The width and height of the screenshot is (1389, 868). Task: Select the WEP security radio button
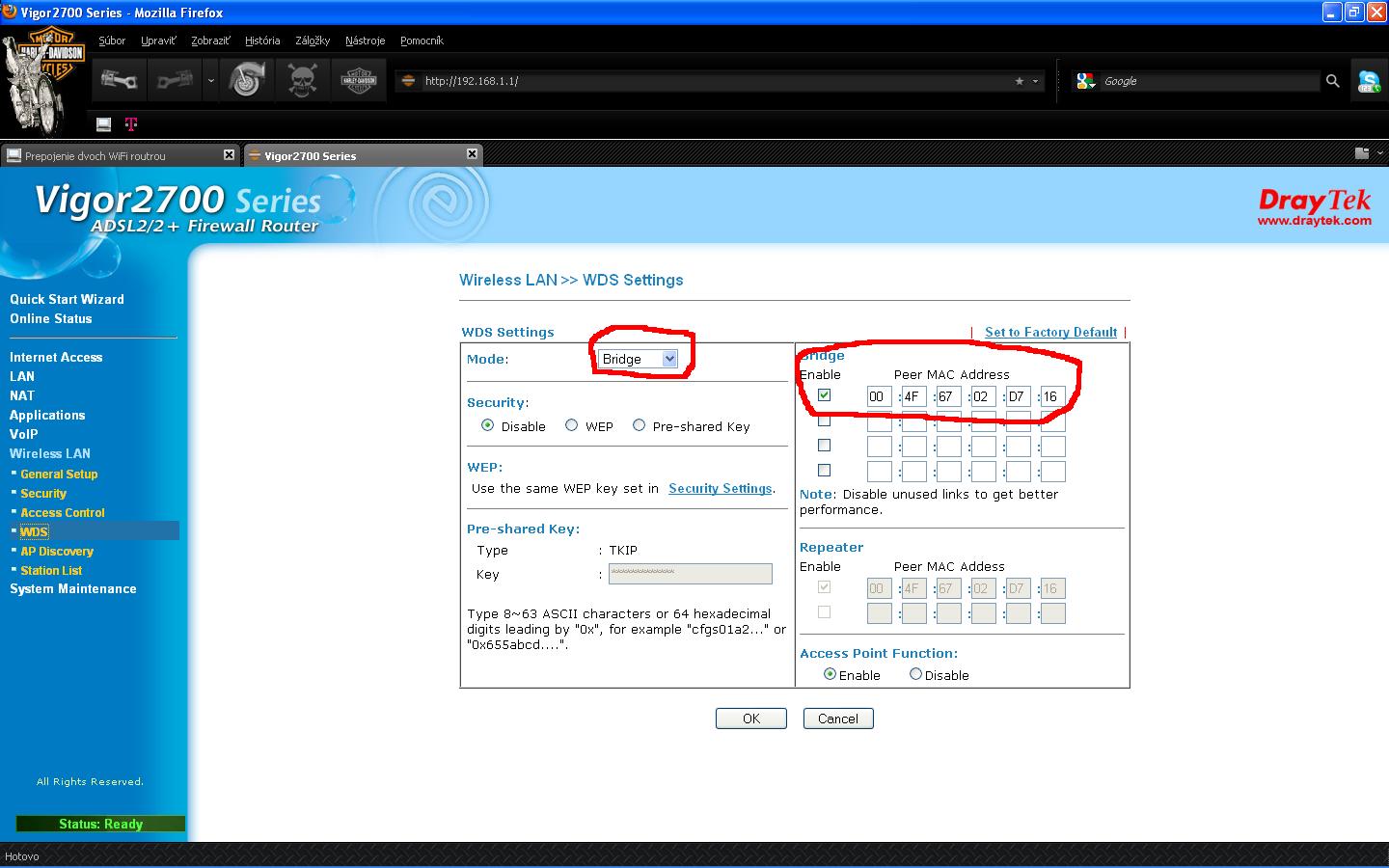point(572,425)
